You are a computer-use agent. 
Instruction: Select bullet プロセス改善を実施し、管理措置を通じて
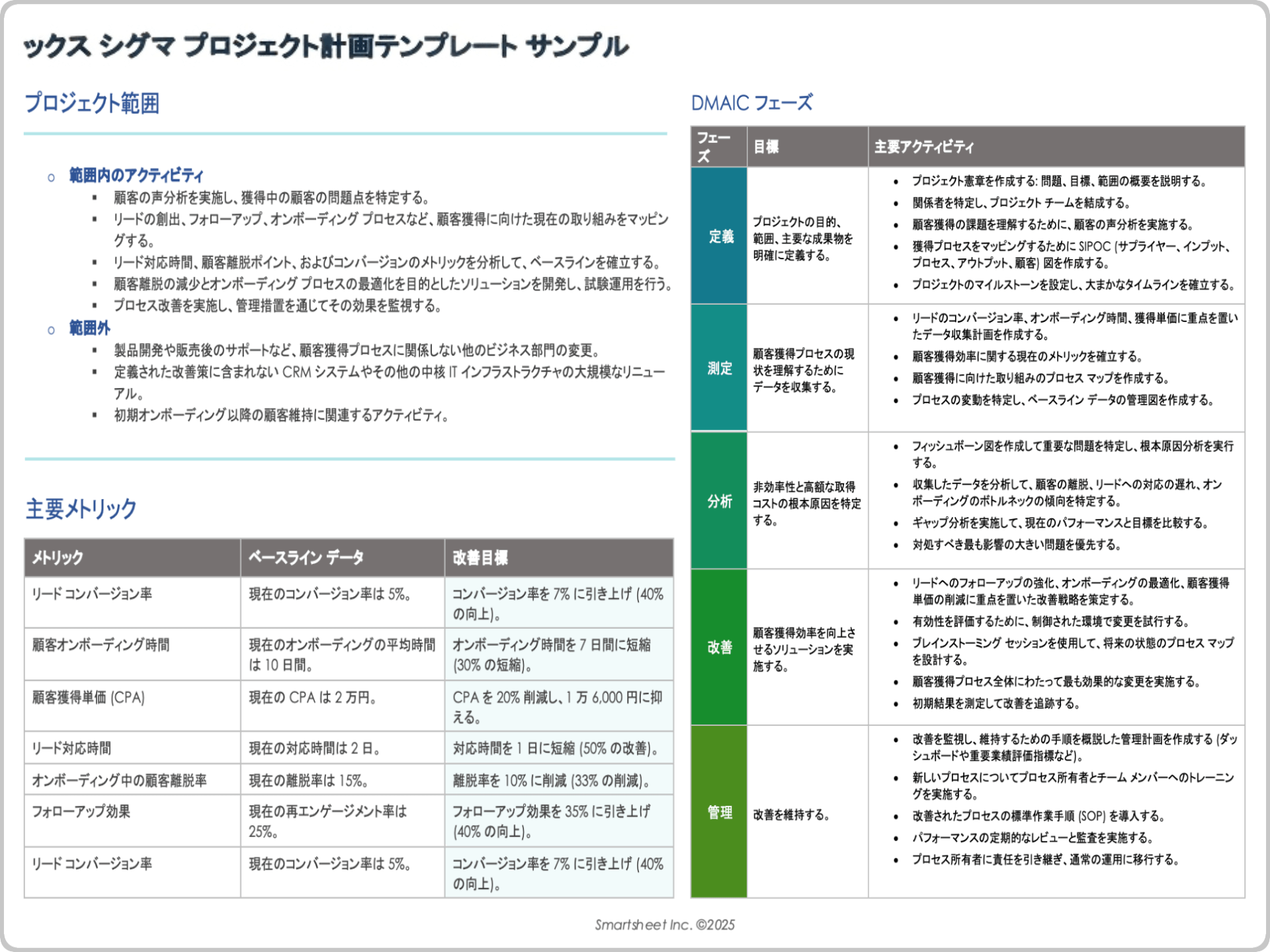pos(277,305)
